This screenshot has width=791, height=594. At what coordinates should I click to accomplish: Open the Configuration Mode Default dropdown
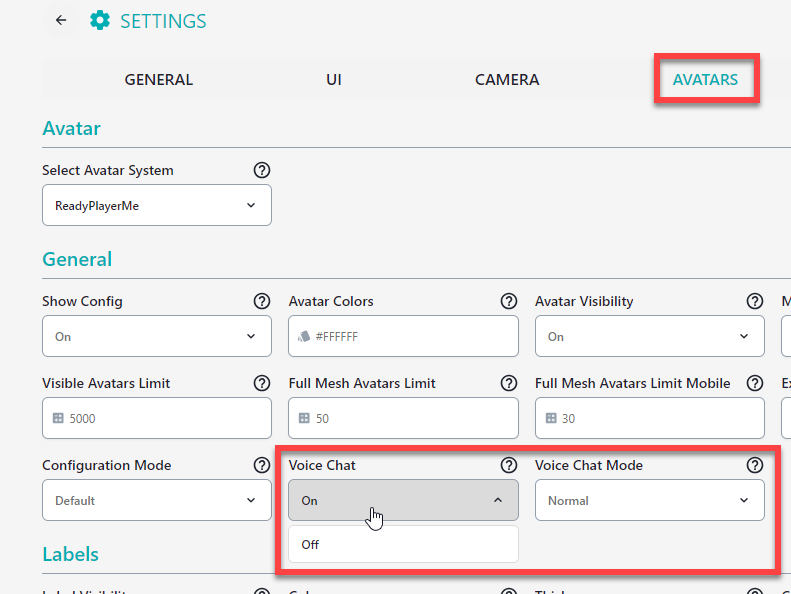[157, 500]
